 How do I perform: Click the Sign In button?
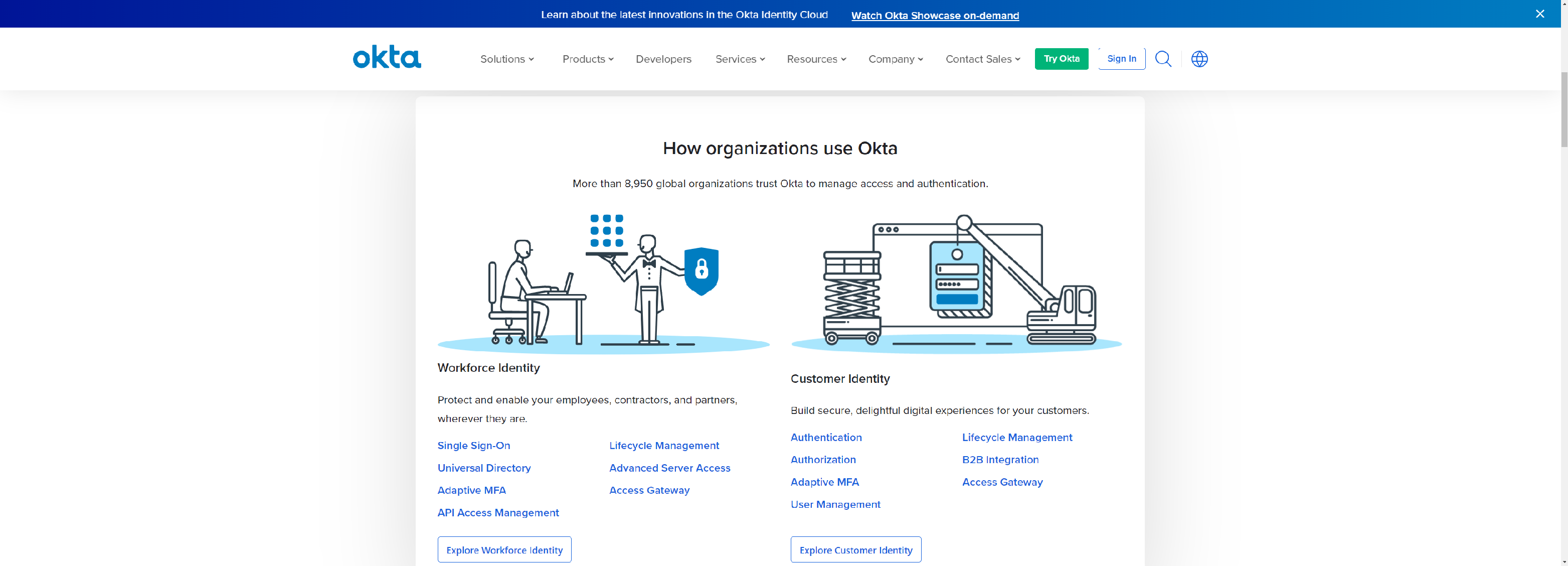1121,59
